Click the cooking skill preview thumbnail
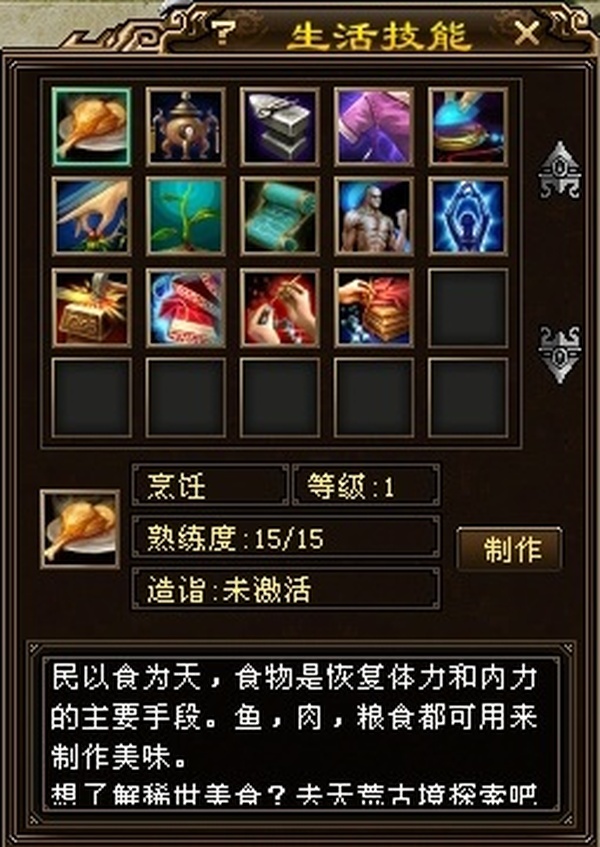Screen dimensions: 600x847 coord(80,529)
